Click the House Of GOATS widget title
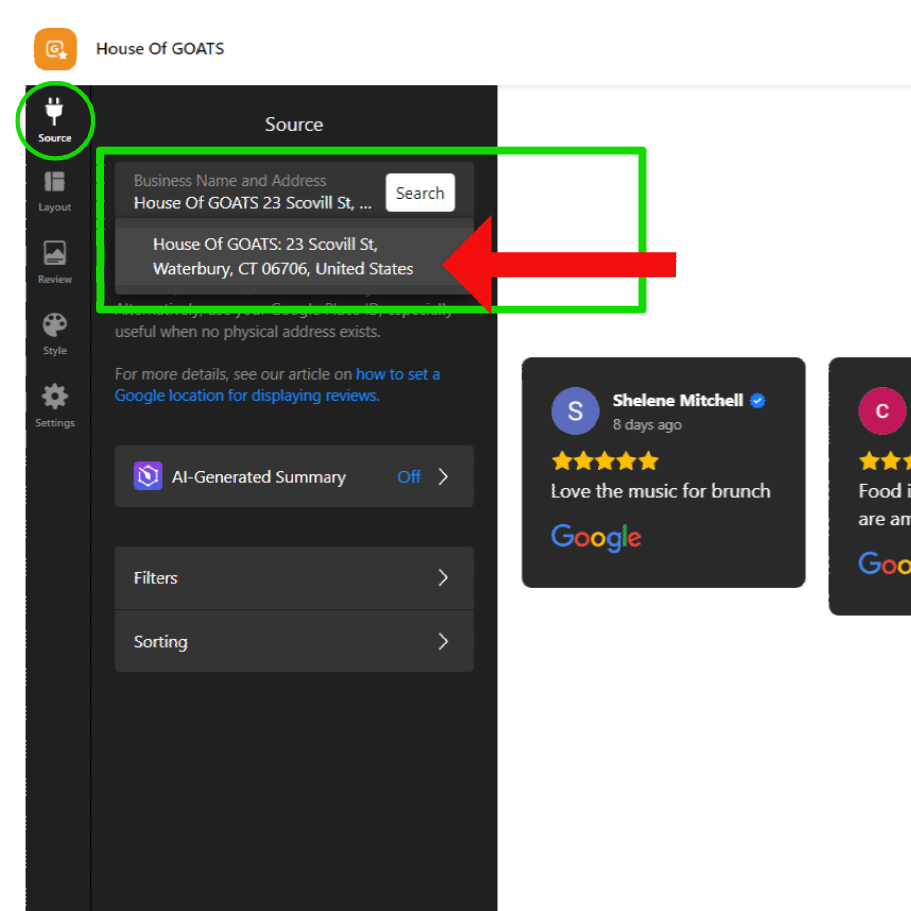911x911 pixels. [160, 49]
